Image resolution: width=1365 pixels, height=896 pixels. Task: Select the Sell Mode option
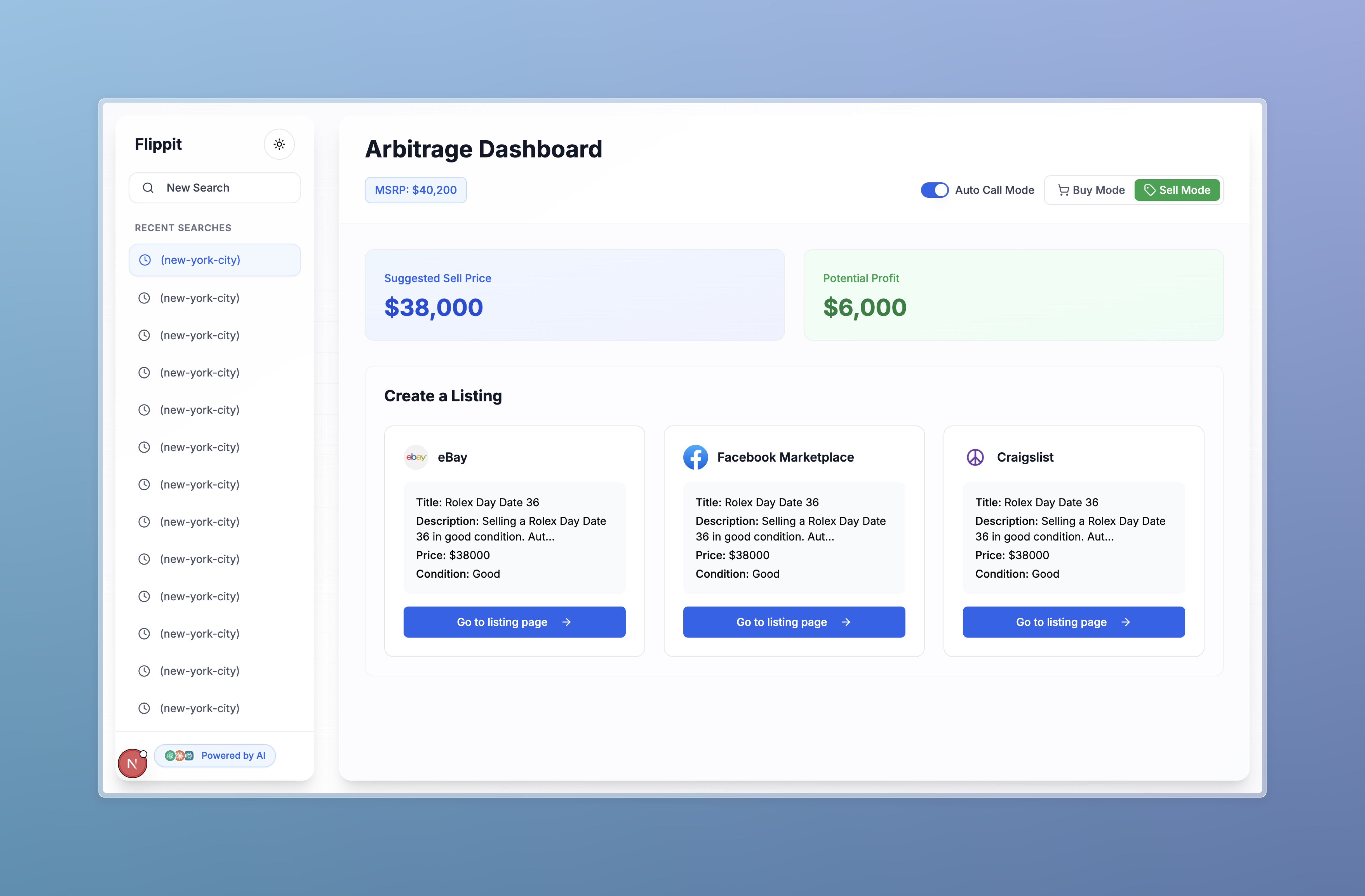(x=1177, y=190)
